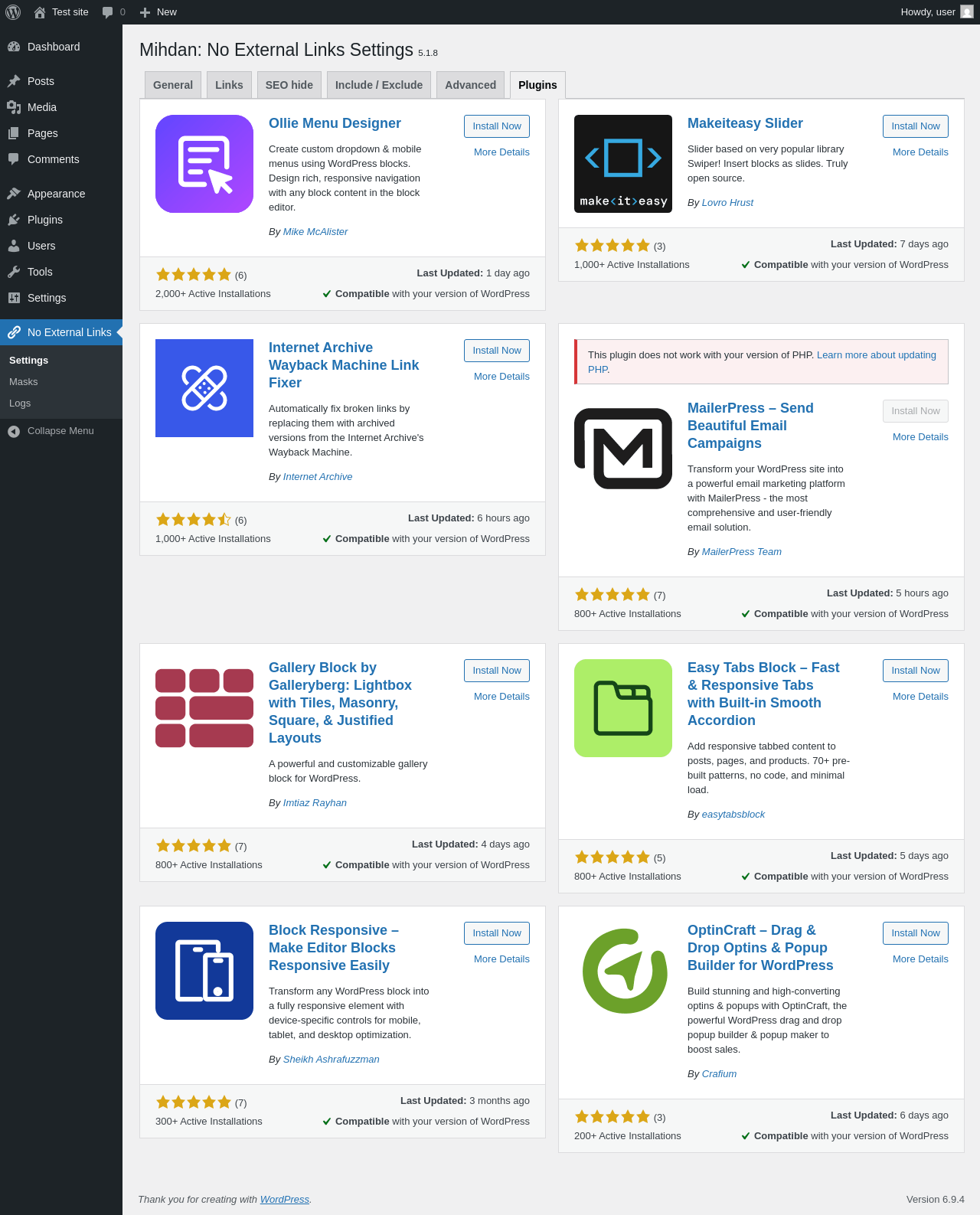Click the WordPress link in footer
980x1215 pixels.
click(x=285, y=1200)
